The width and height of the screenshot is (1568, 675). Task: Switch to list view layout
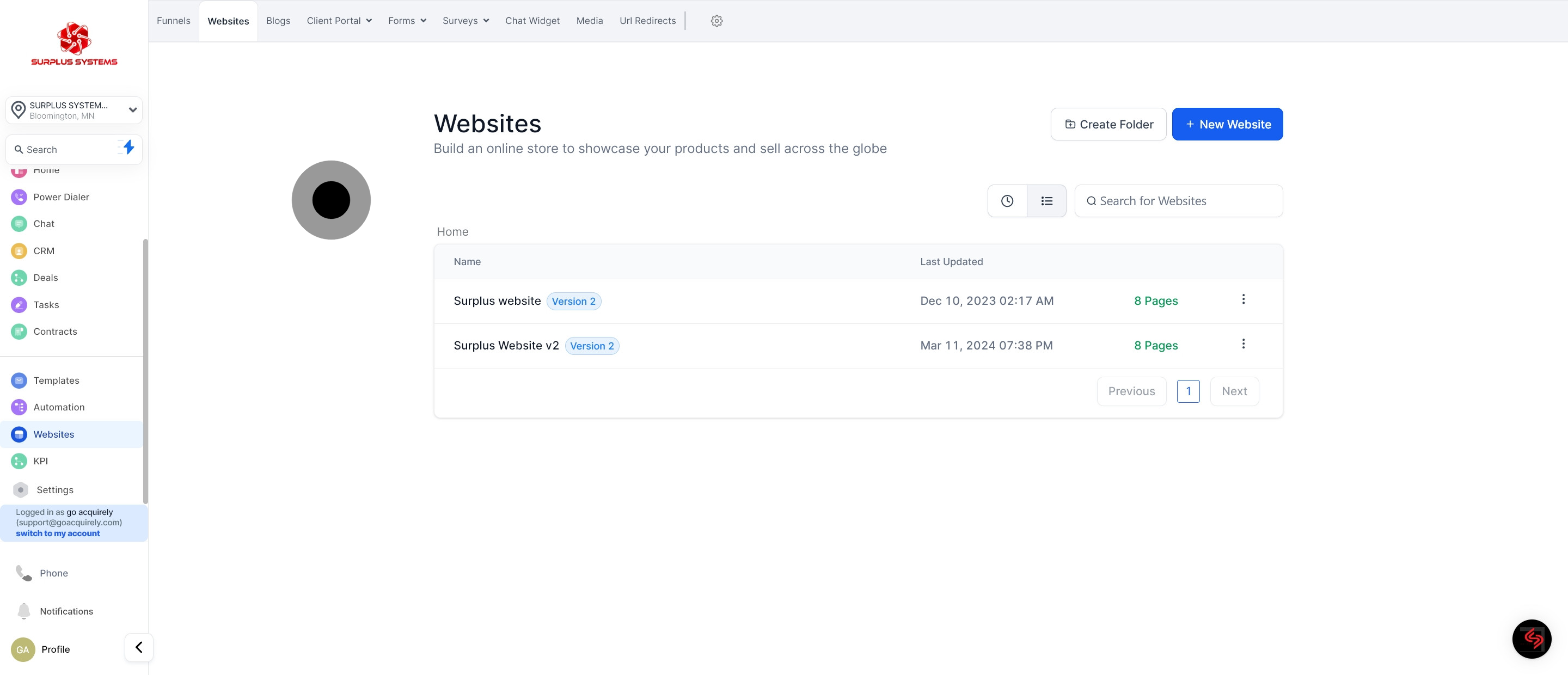(1046, 201)
